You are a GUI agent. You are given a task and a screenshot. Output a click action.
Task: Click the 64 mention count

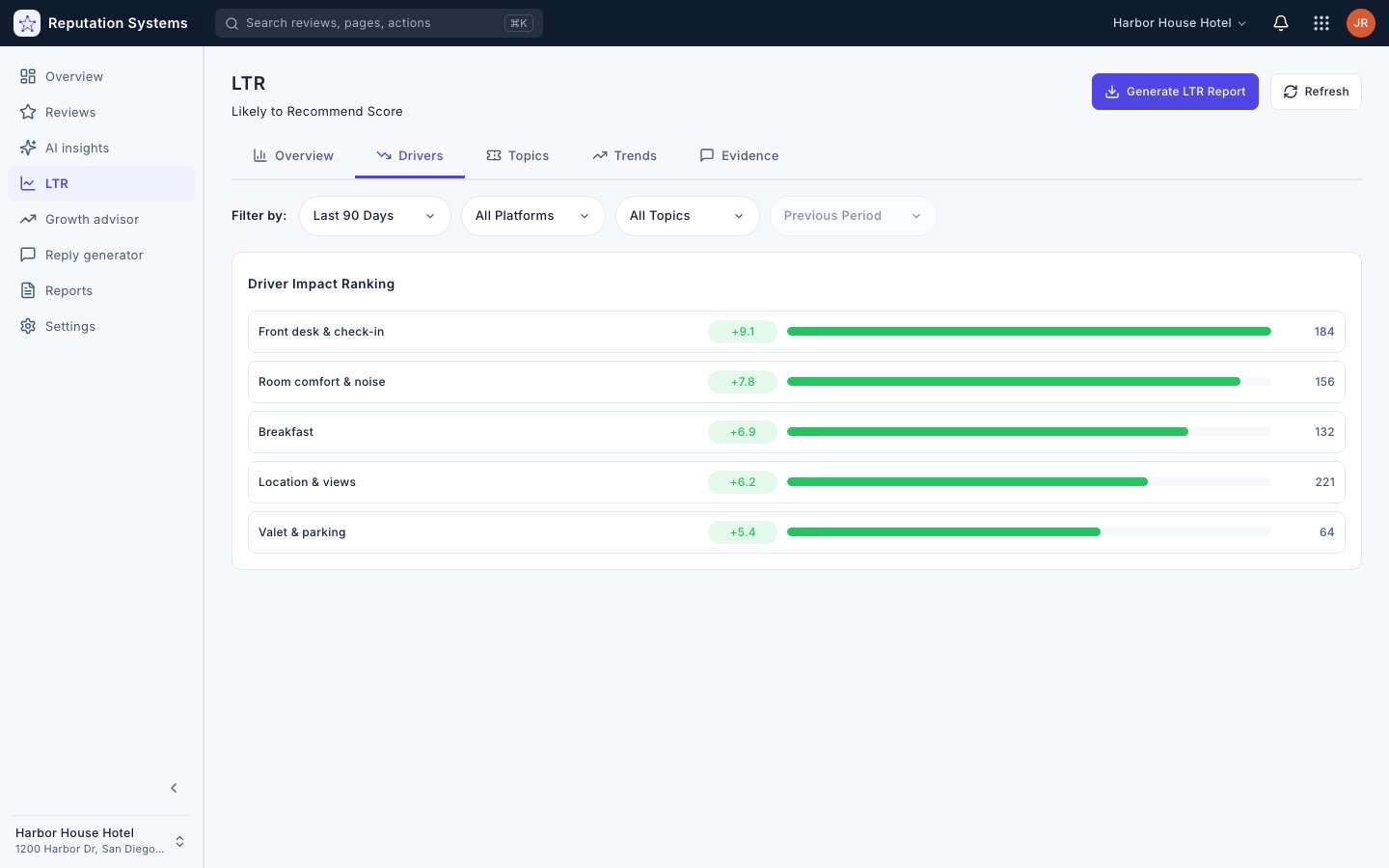[x=1327, y=532]
